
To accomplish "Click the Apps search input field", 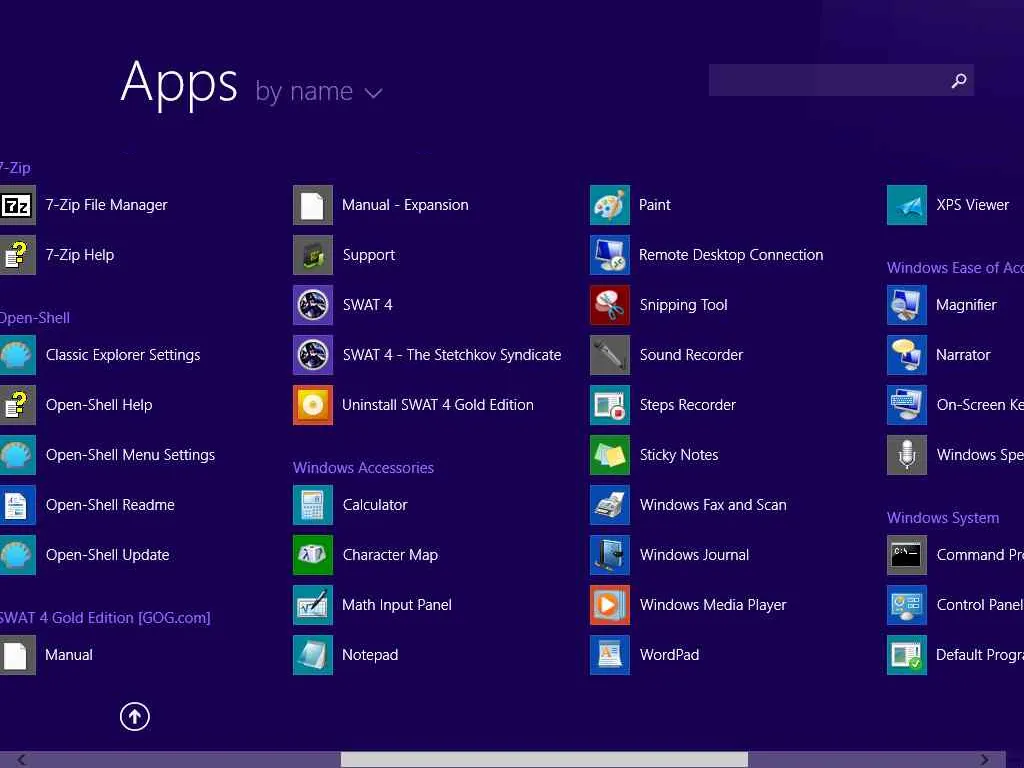I will click(827, 80).
